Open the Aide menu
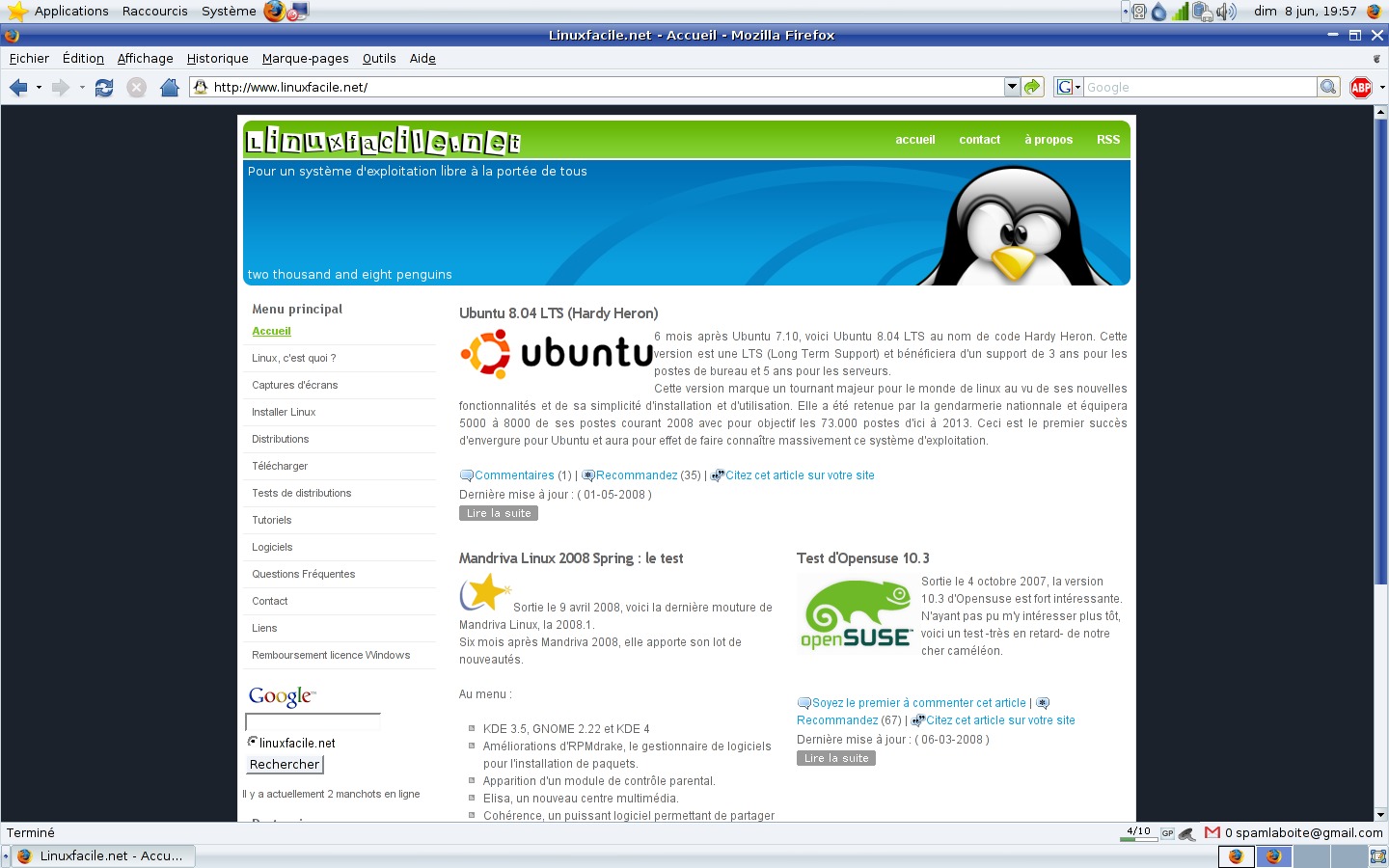 (422, 59)
